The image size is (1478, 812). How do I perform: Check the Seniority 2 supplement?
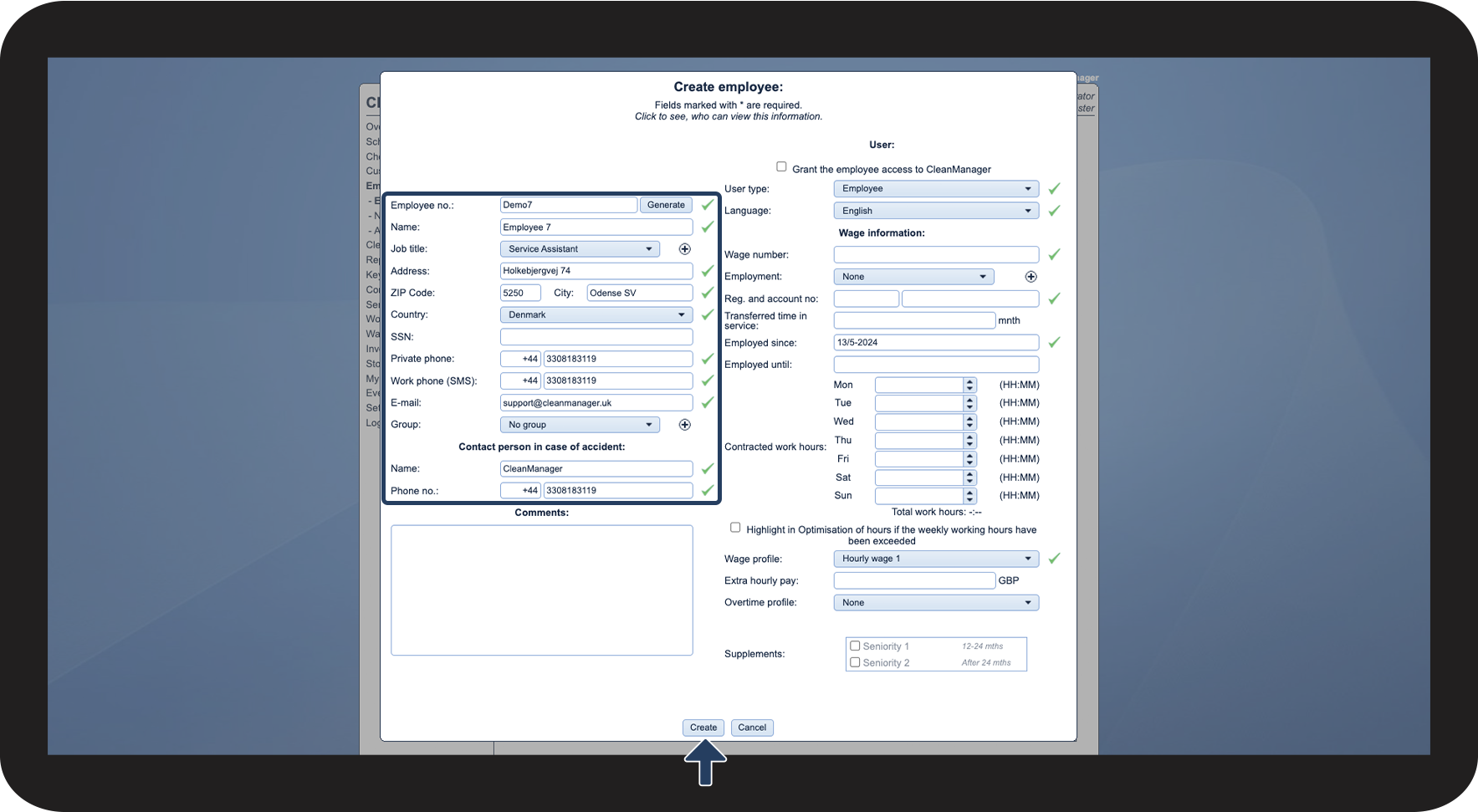click(x=855, y=662)
